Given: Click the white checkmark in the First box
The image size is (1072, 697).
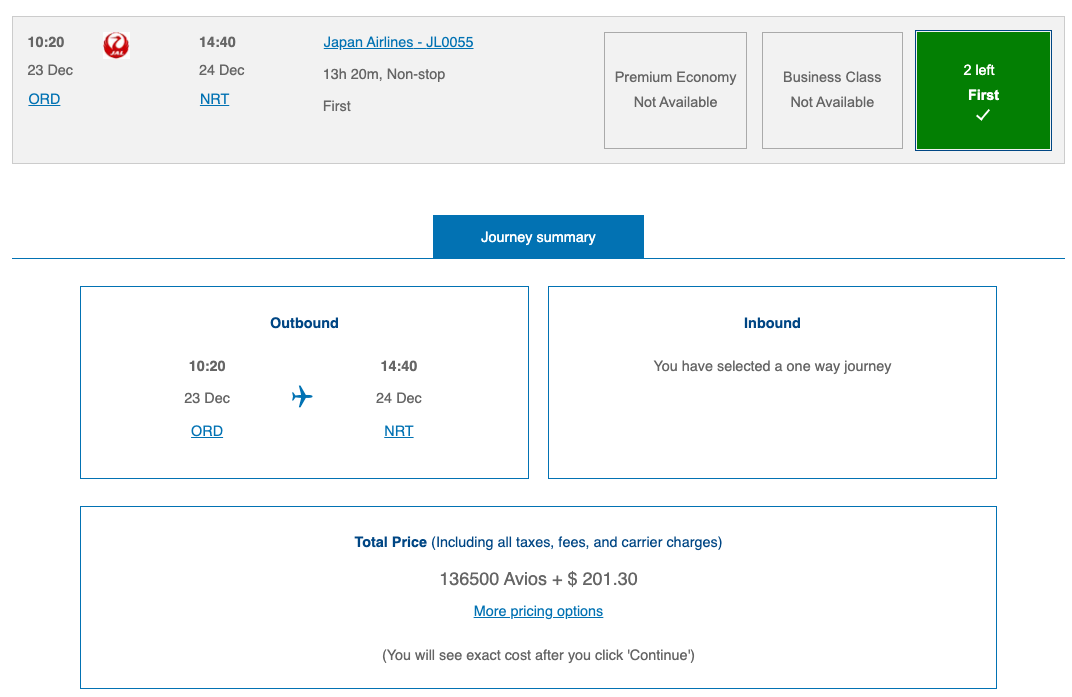Looking at the screenshot, I should point(983,114).
